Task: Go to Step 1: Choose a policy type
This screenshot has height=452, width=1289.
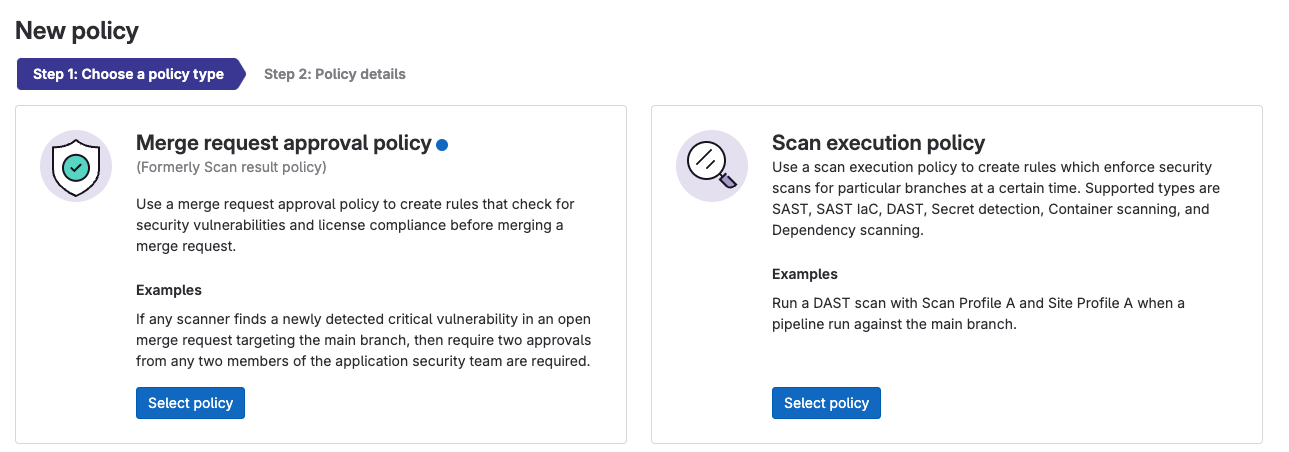Action: click(x=128, y=74)
